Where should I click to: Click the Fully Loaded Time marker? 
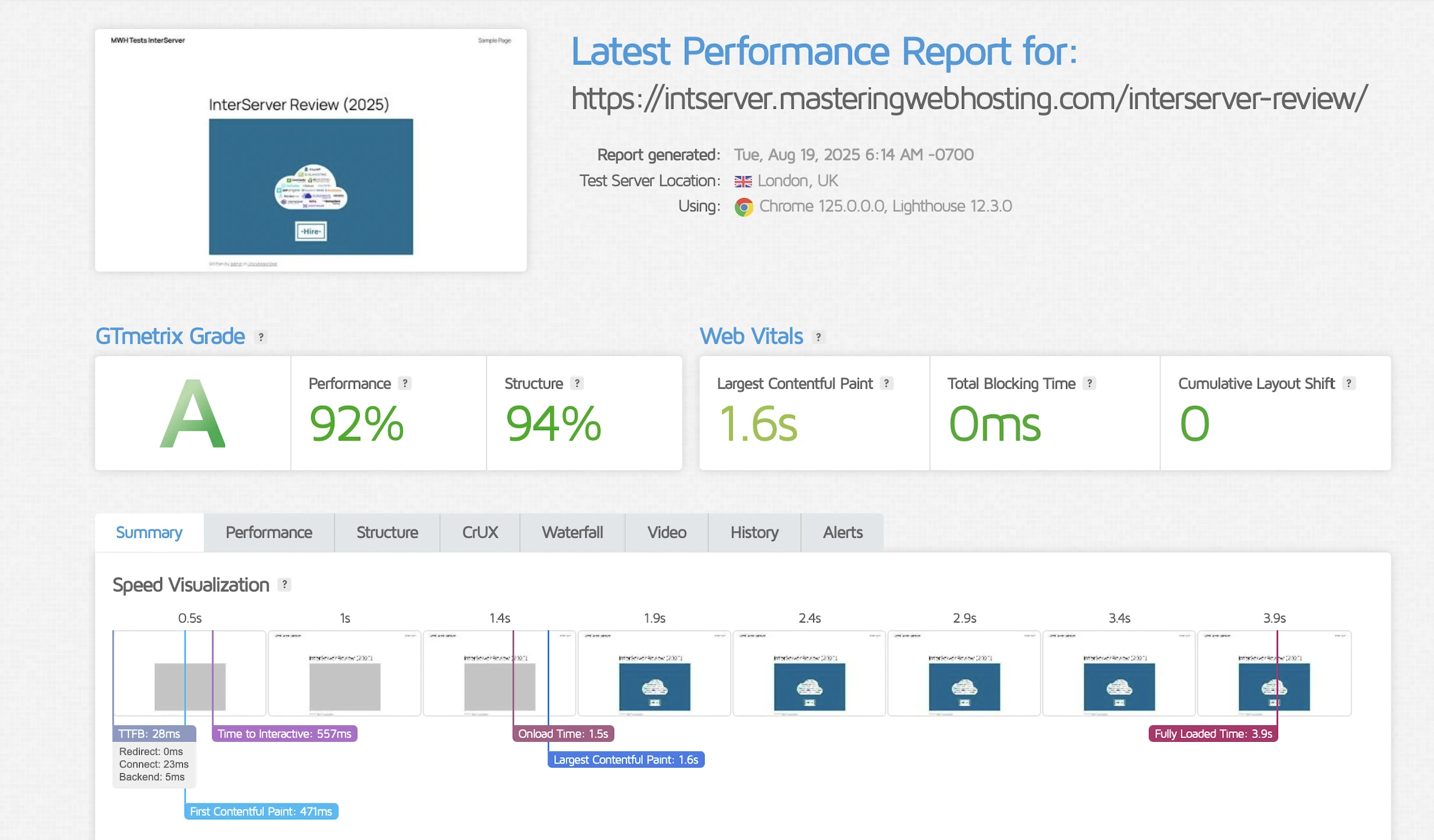(1213, 734)
